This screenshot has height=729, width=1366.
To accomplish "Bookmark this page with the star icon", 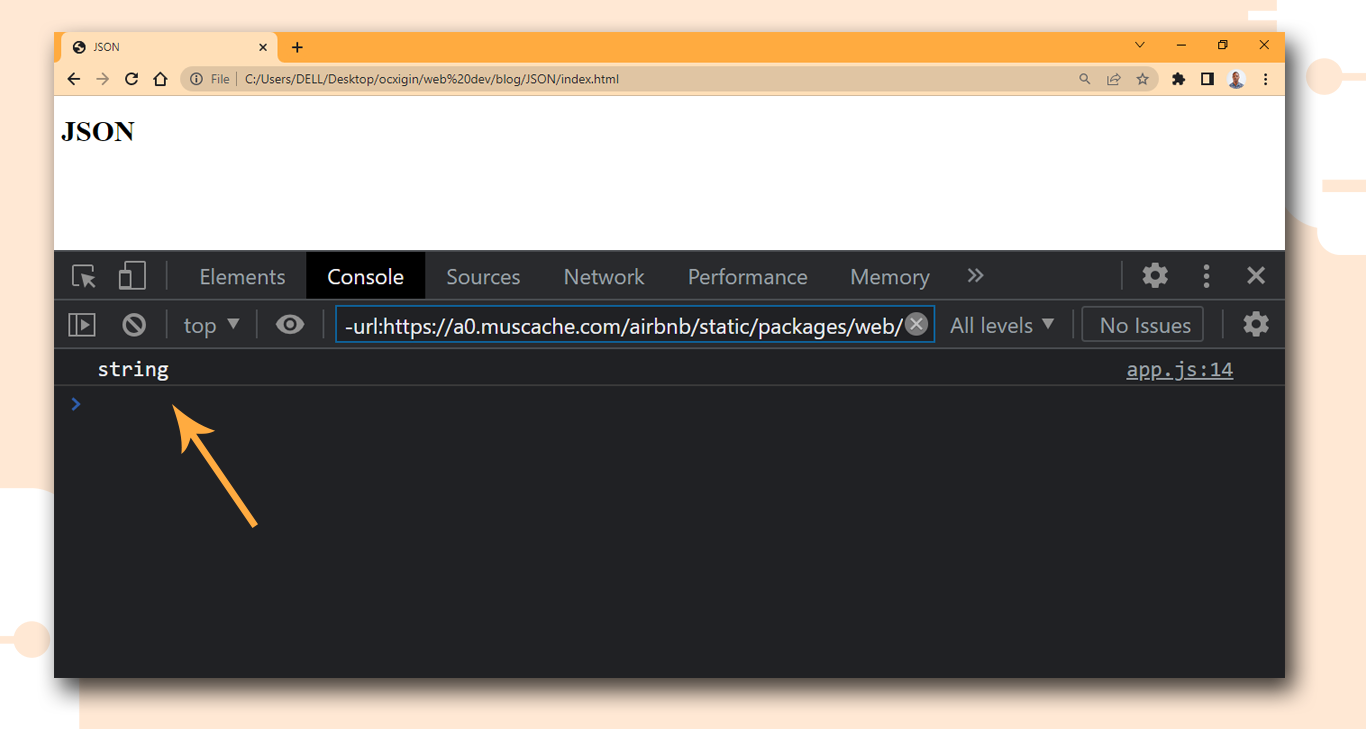I will pyautogui.click(x=1142, y=79).
